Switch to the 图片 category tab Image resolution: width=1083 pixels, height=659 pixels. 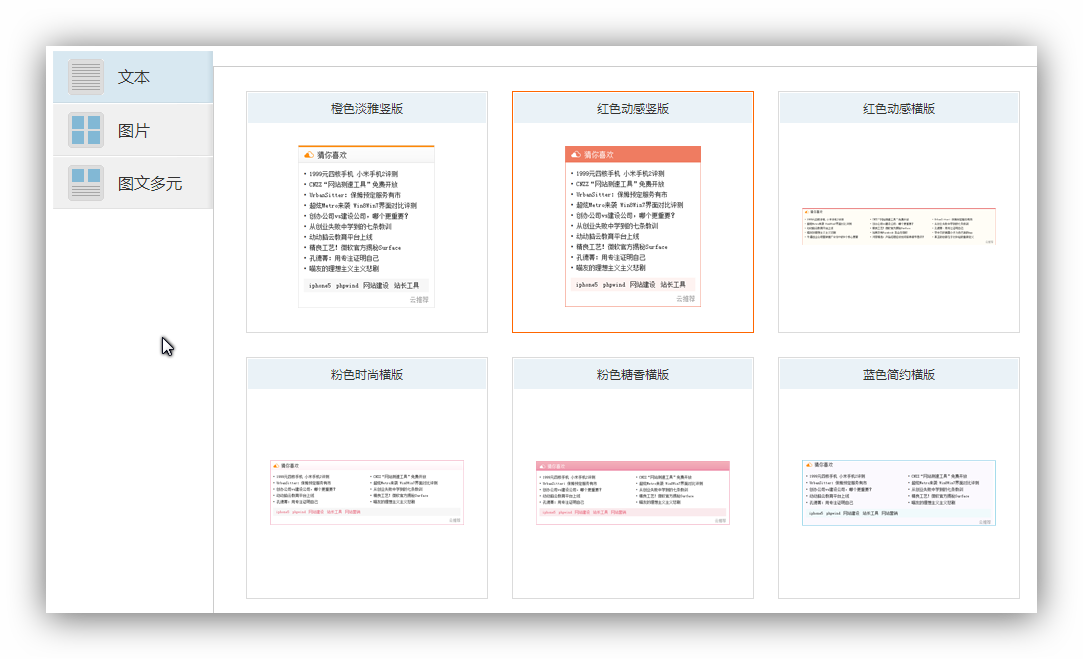pos(133,130)
